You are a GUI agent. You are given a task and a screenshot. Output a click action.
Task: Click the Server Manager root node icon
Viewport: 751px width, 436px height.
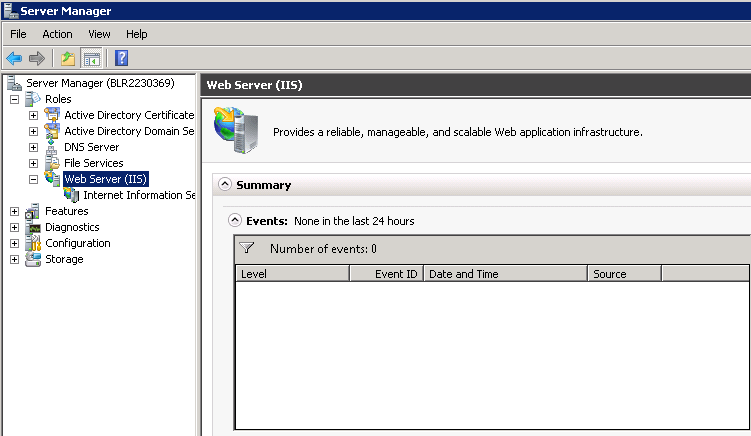tap(14, 83)
